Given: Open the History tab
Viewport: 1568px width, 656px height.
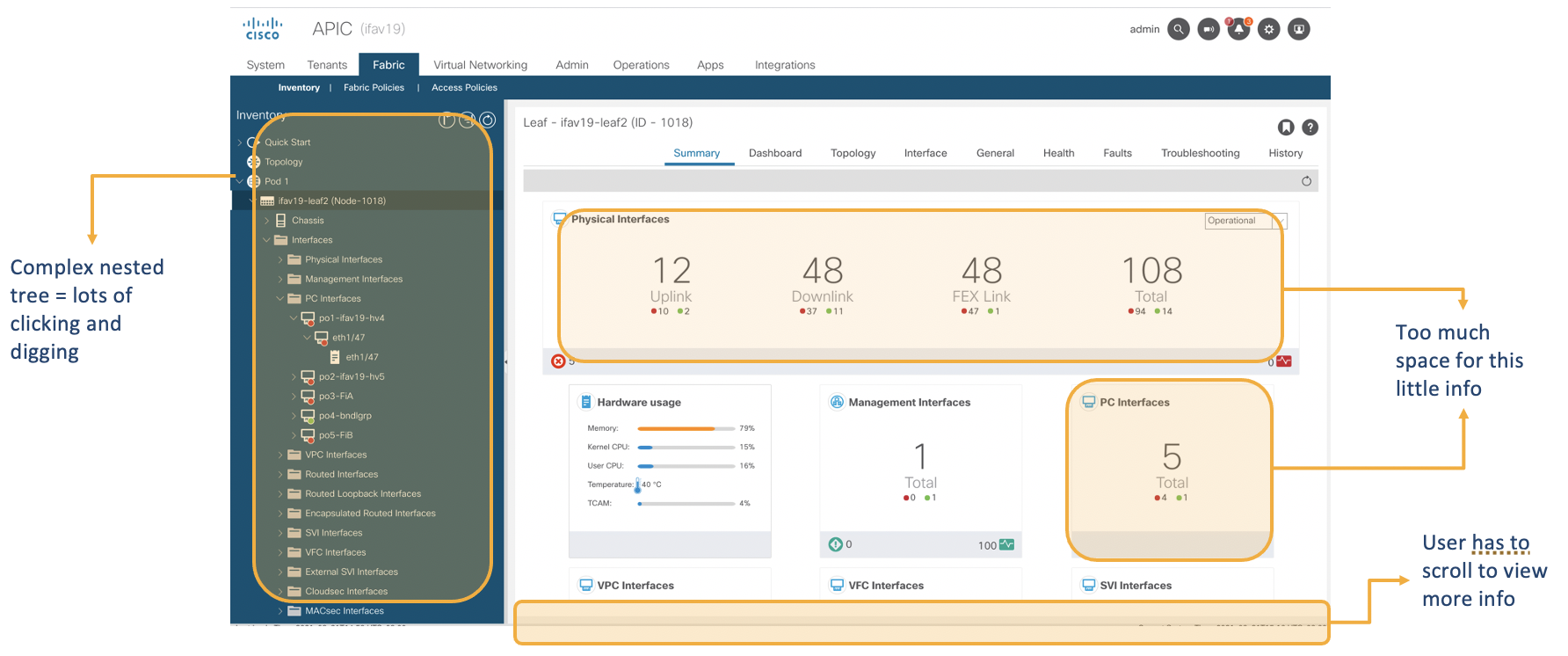Looking at the screenshot, I should (x=1285, y=153).
